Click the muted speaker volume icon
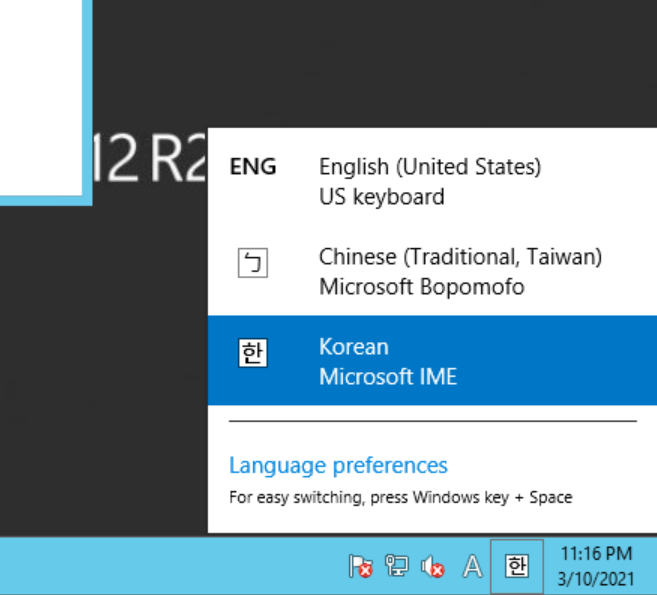This screenshot has width=657, height=595. pos(432,567)
